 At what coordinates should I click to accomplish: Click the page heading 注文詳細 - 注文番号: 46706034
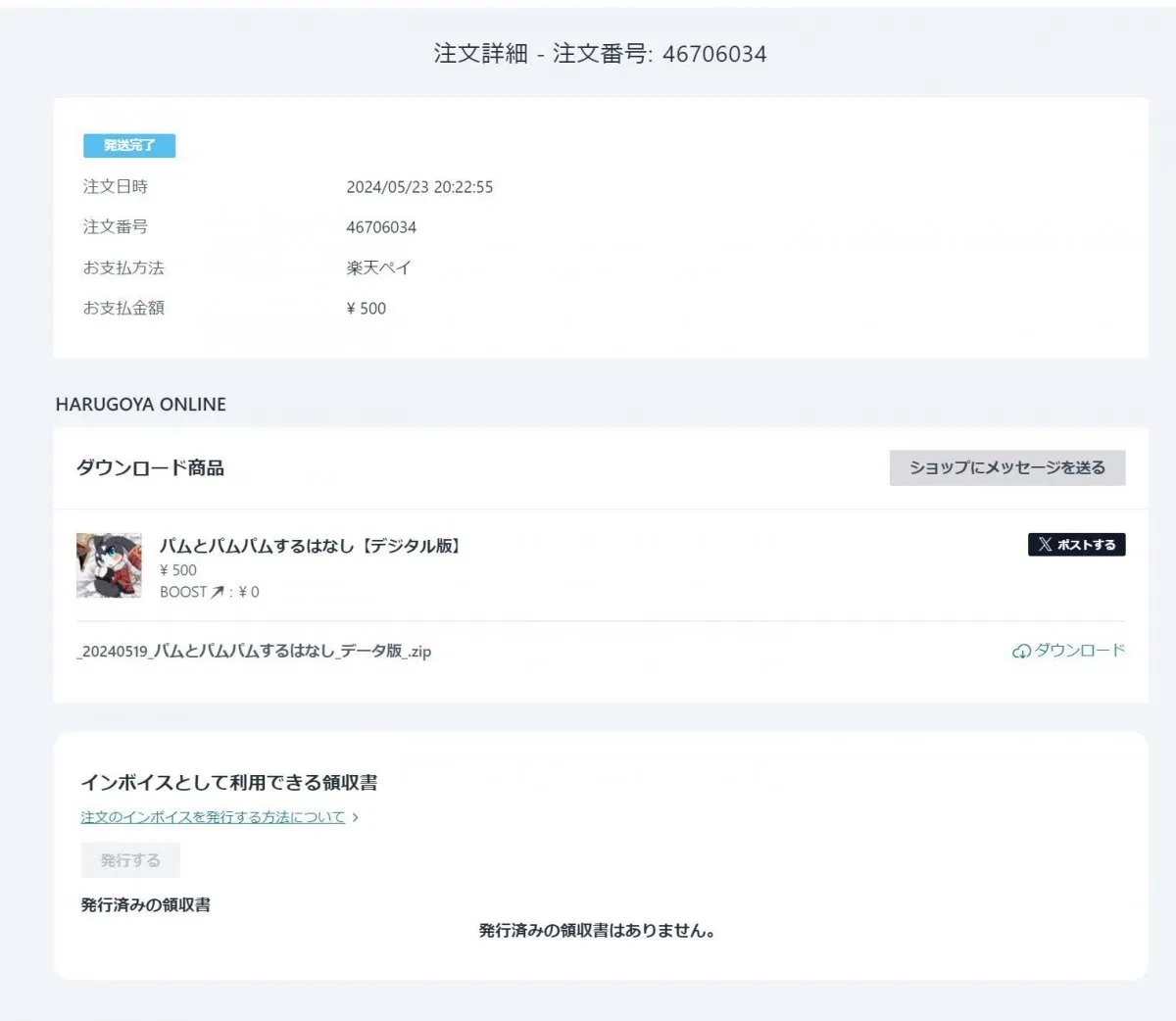pyautogui.click(x=600, y=54)
